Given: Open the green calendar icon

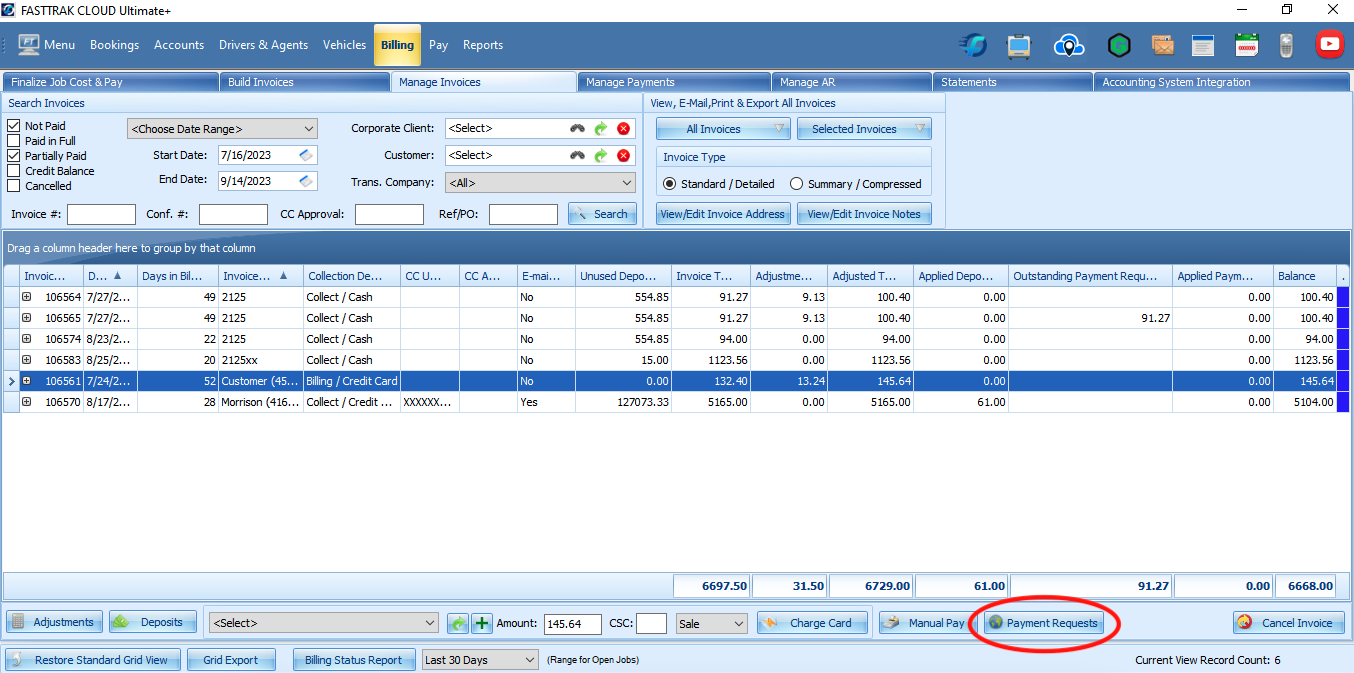Looking at the screenshot, I should tap(1246, 45).
